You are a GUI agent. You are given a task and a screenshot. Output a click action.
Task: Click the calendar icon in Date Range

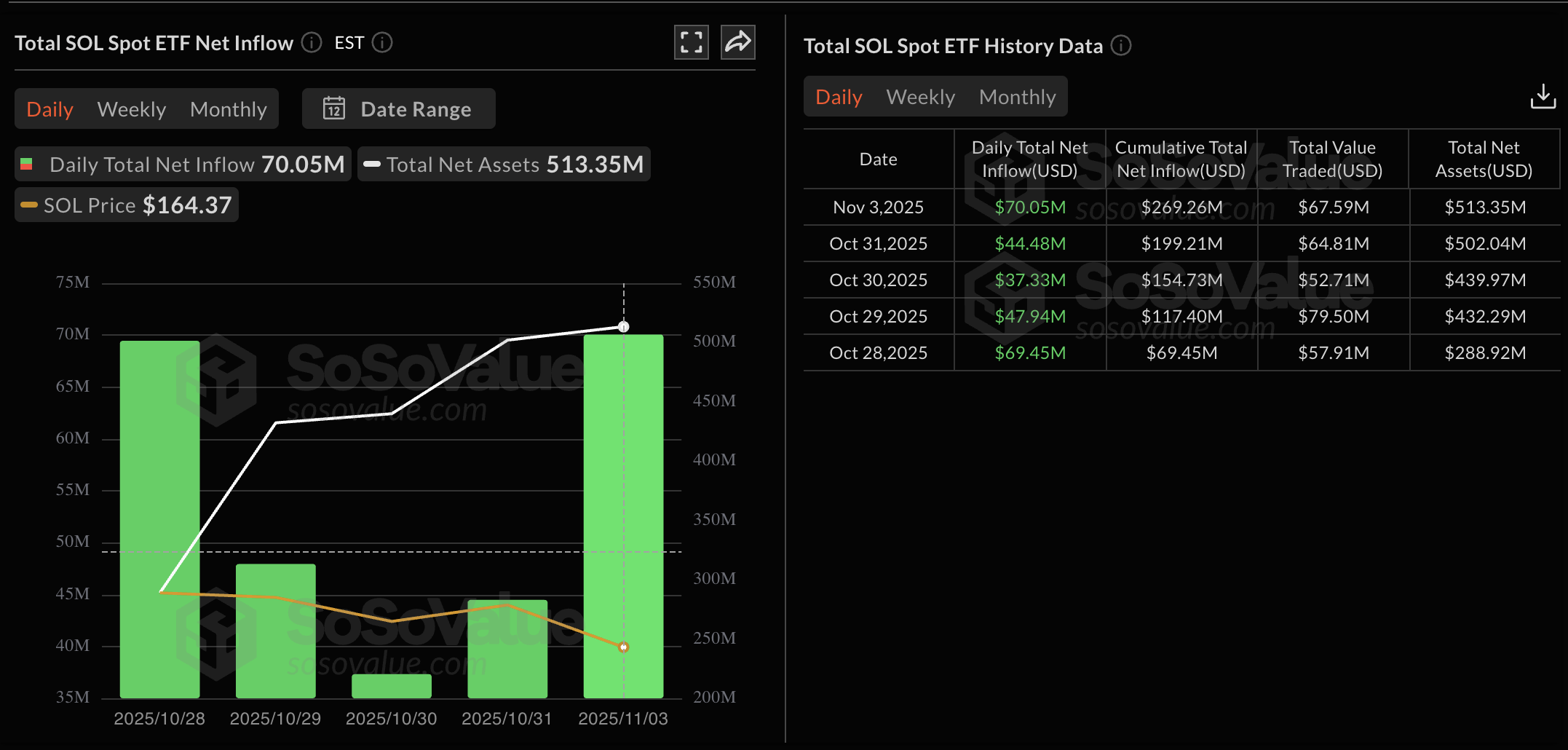[334, 108]
